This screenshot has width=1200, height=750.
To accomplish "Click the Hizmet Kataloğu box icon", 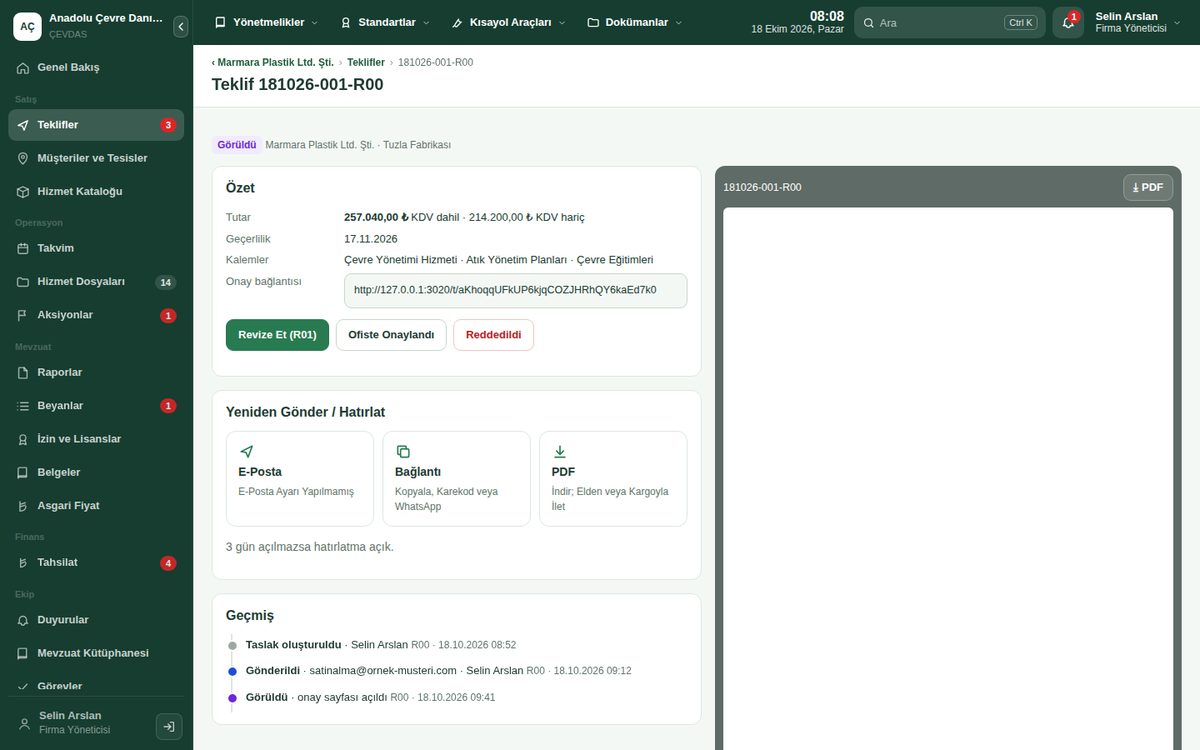I will click(x=23, y=191).
